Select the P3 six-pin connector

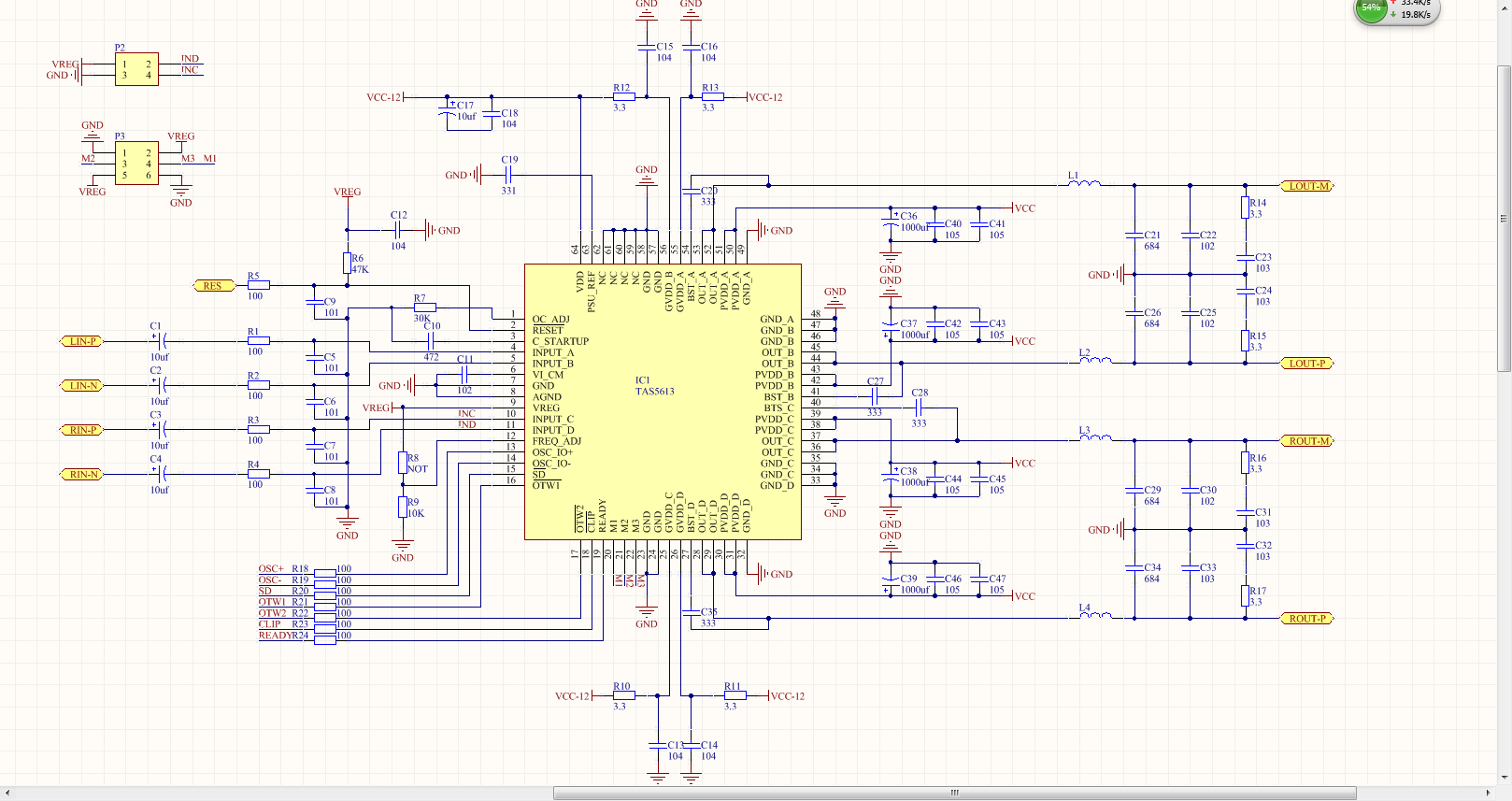tap(136, 164)
